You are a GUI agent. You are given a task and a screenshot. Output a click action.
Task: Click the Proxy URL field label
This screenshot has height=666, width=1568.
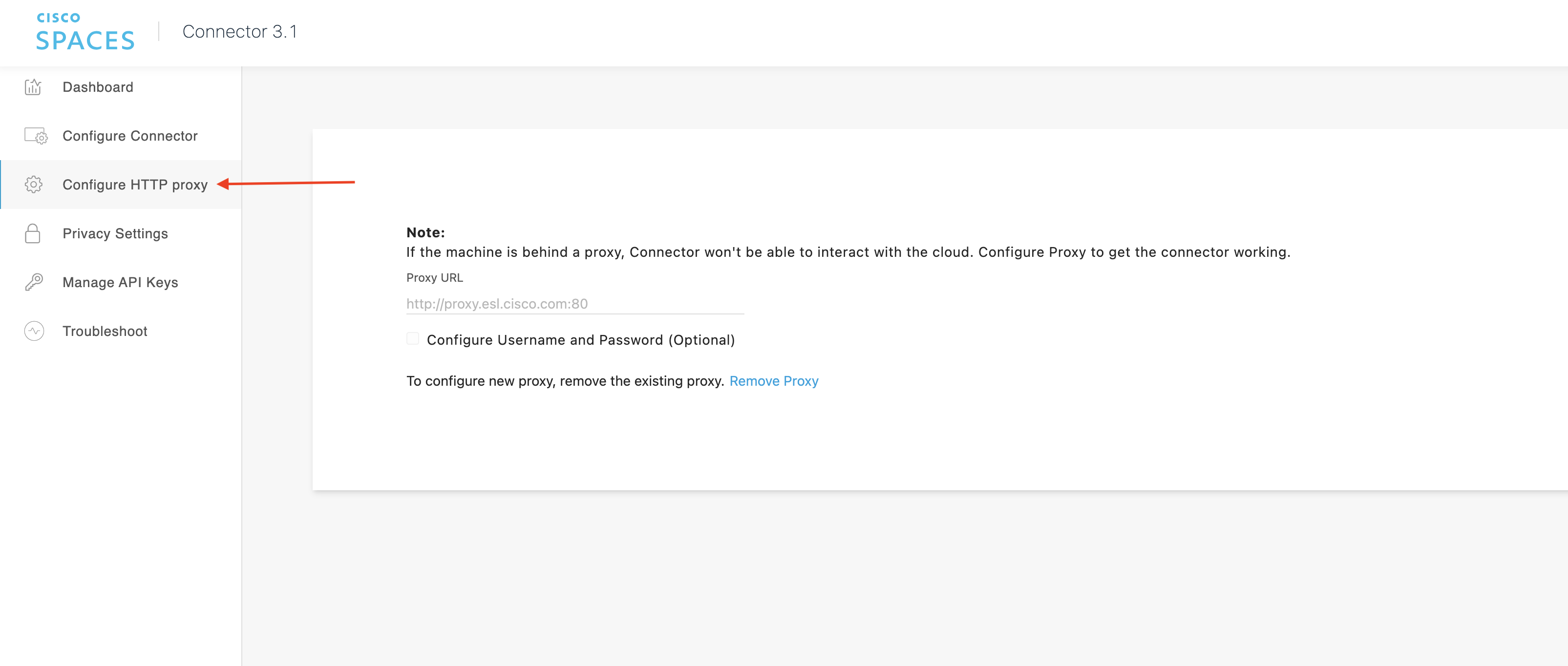(x=434, y=277)
